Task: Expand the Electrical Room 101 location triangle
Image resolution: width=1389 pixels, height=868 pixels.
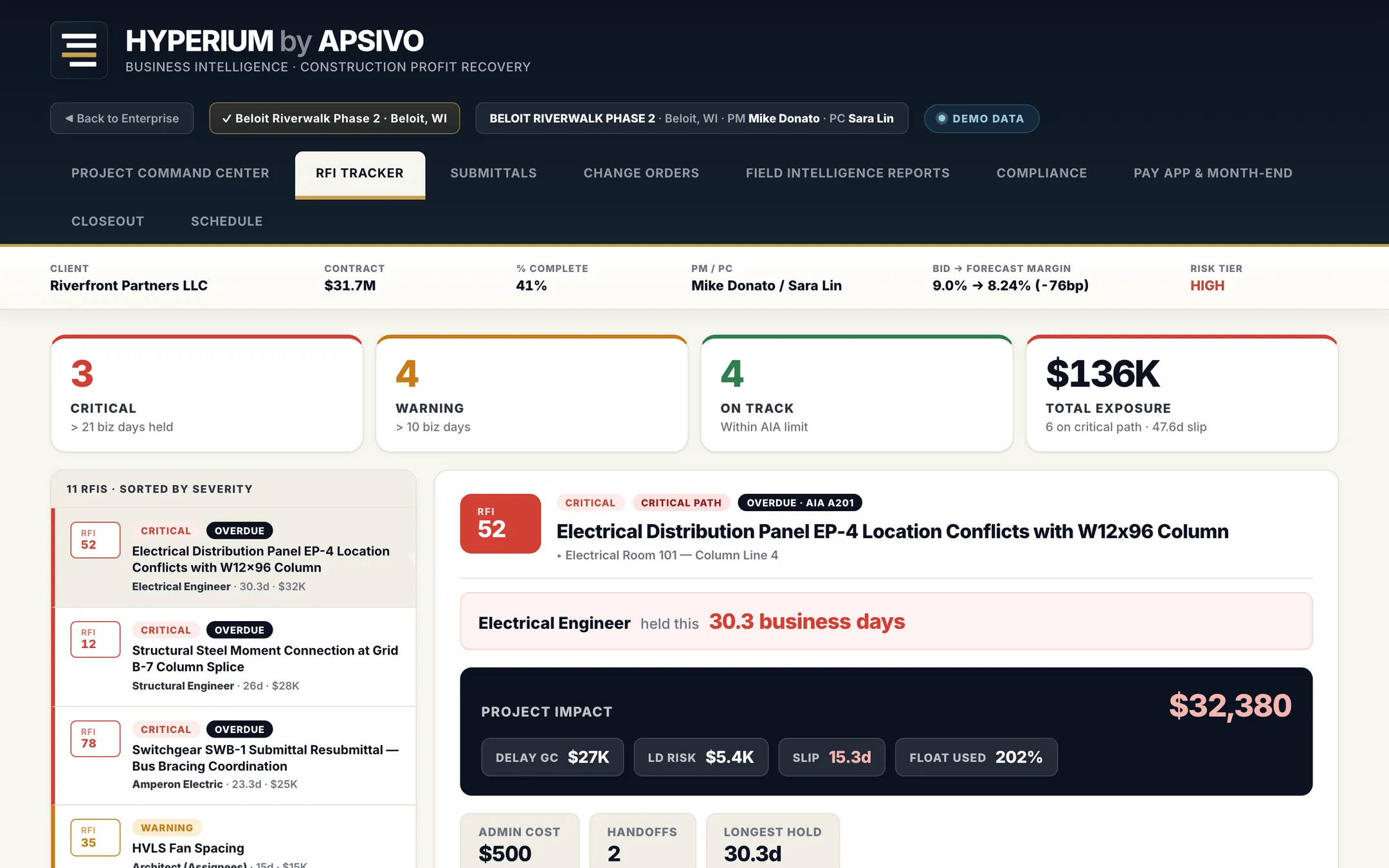Action: point(559,556)
